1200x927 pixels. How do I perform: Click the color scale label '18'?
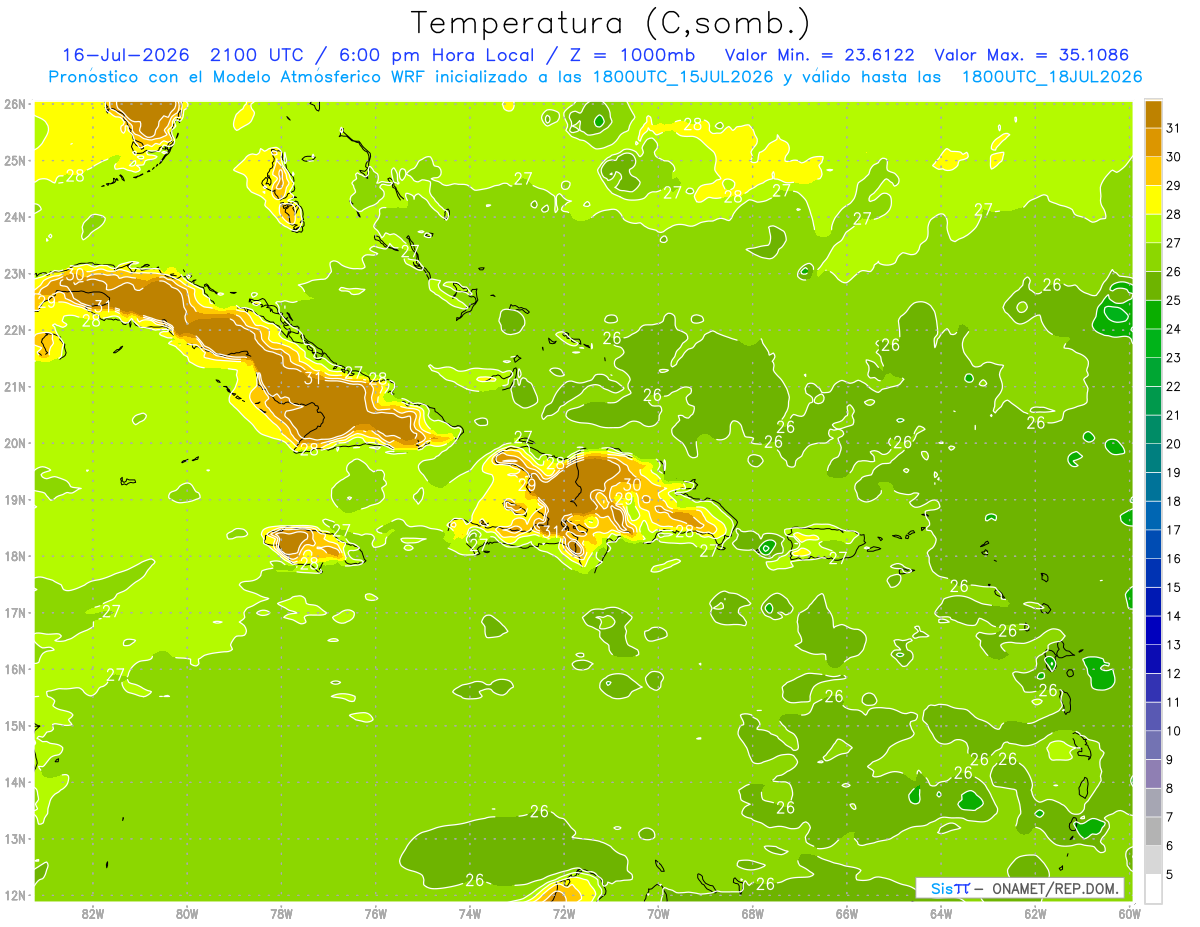pyautogui.click(x=1173, y=501)
